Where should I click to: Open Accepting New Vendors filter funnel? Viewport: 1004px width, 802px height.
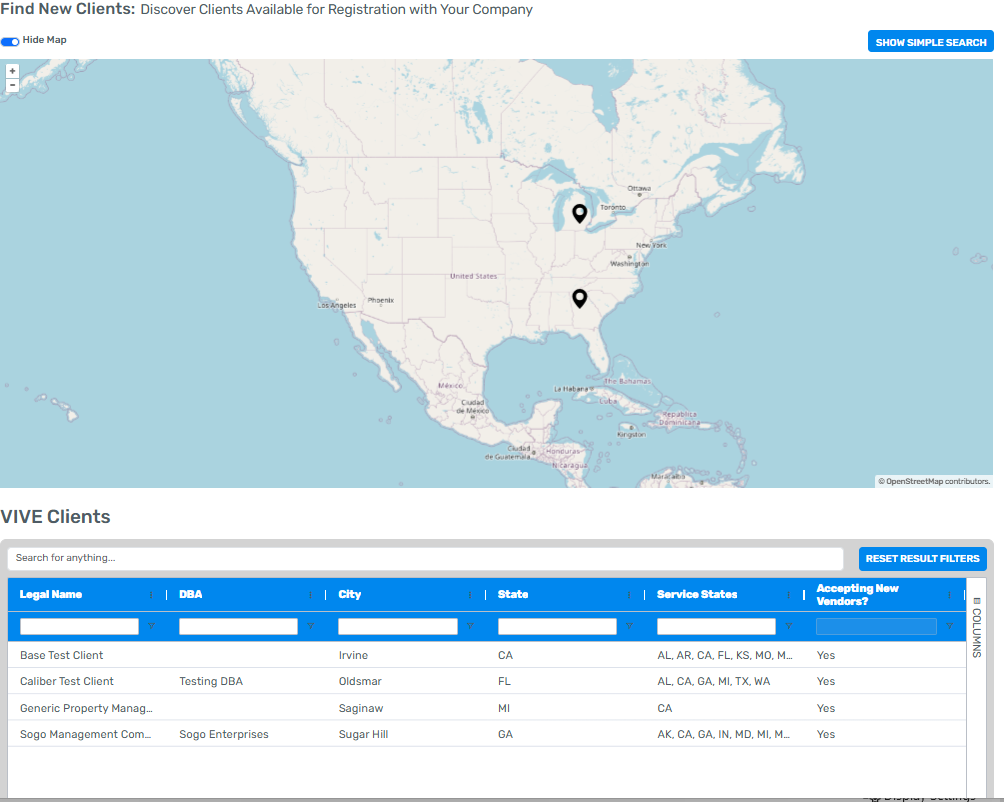click(x=950, y=626)
